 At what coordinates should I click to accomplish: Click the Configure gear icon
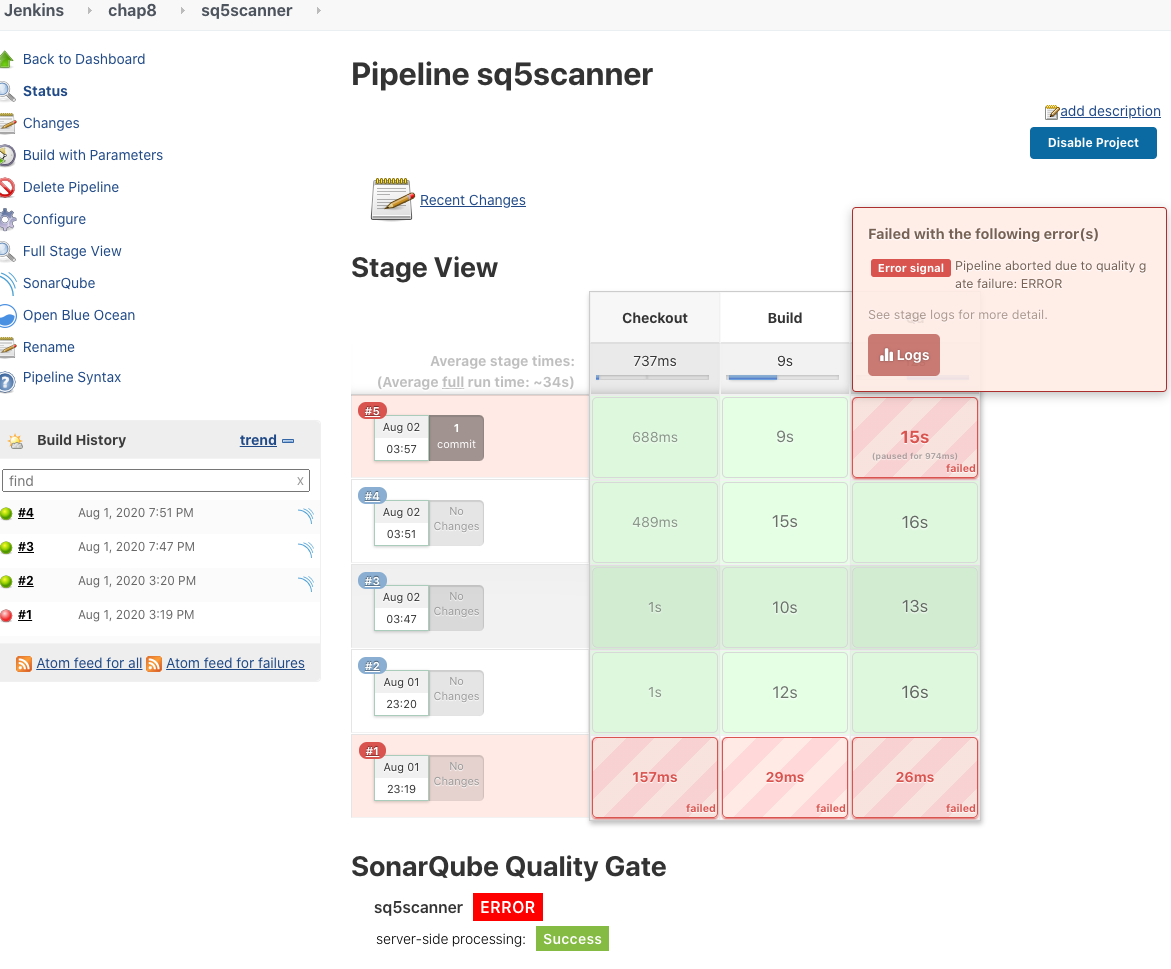point(7,219)
